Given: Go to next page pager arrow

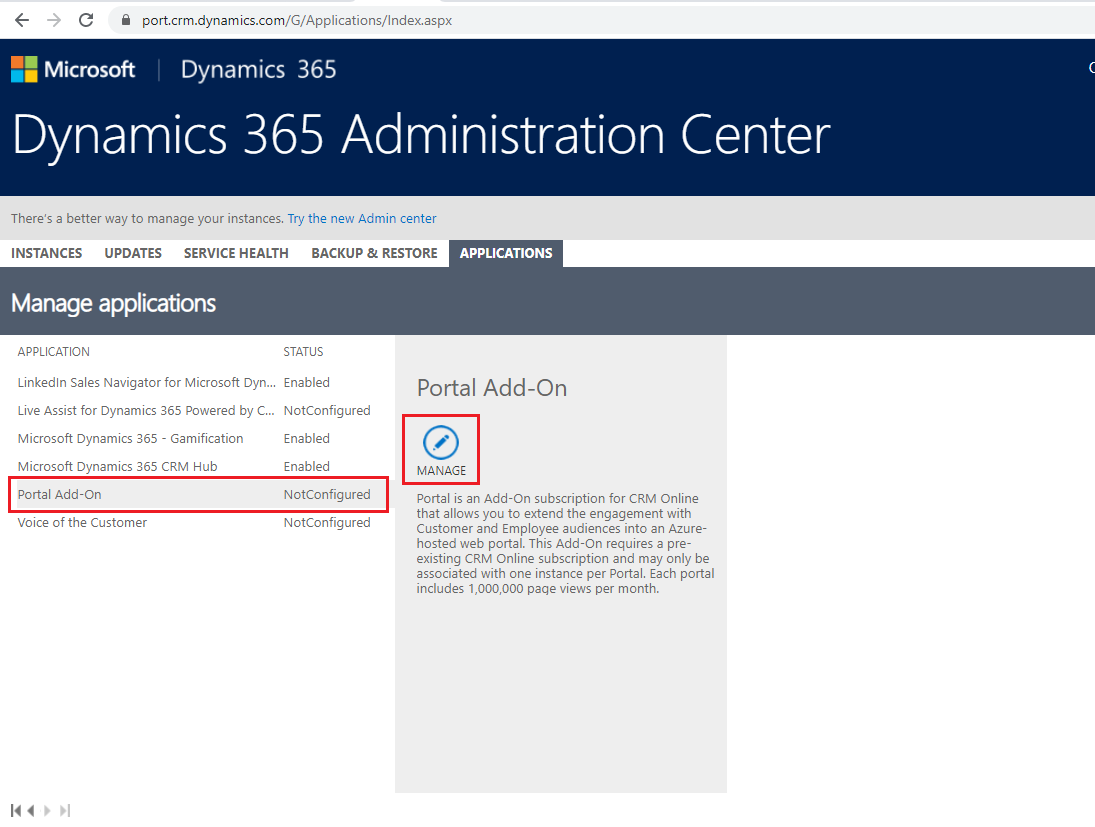Looking at the screenshot, I should pyautogui.click(x=47, y=810).
